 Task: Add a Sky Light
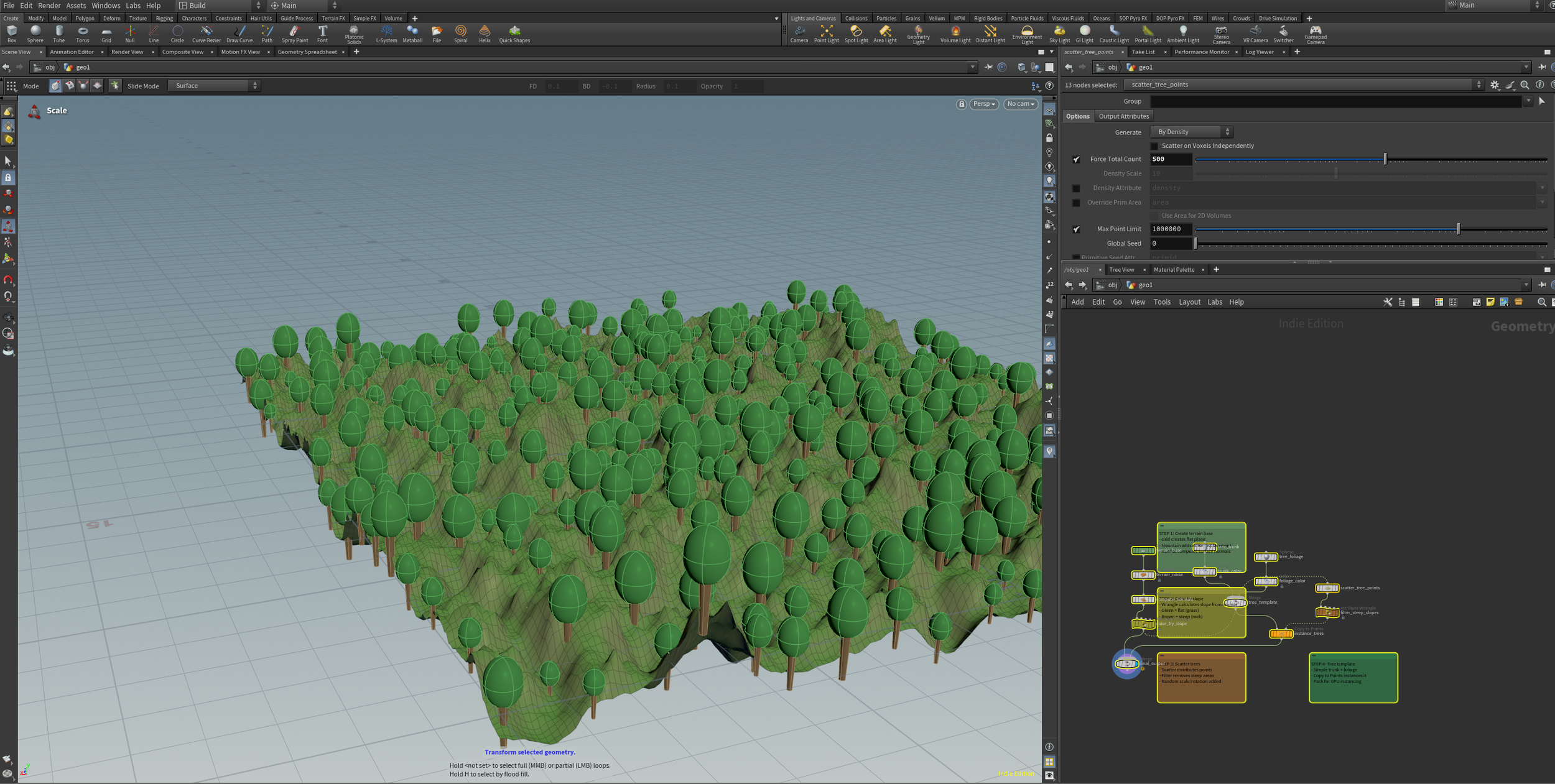[1059, 34]
